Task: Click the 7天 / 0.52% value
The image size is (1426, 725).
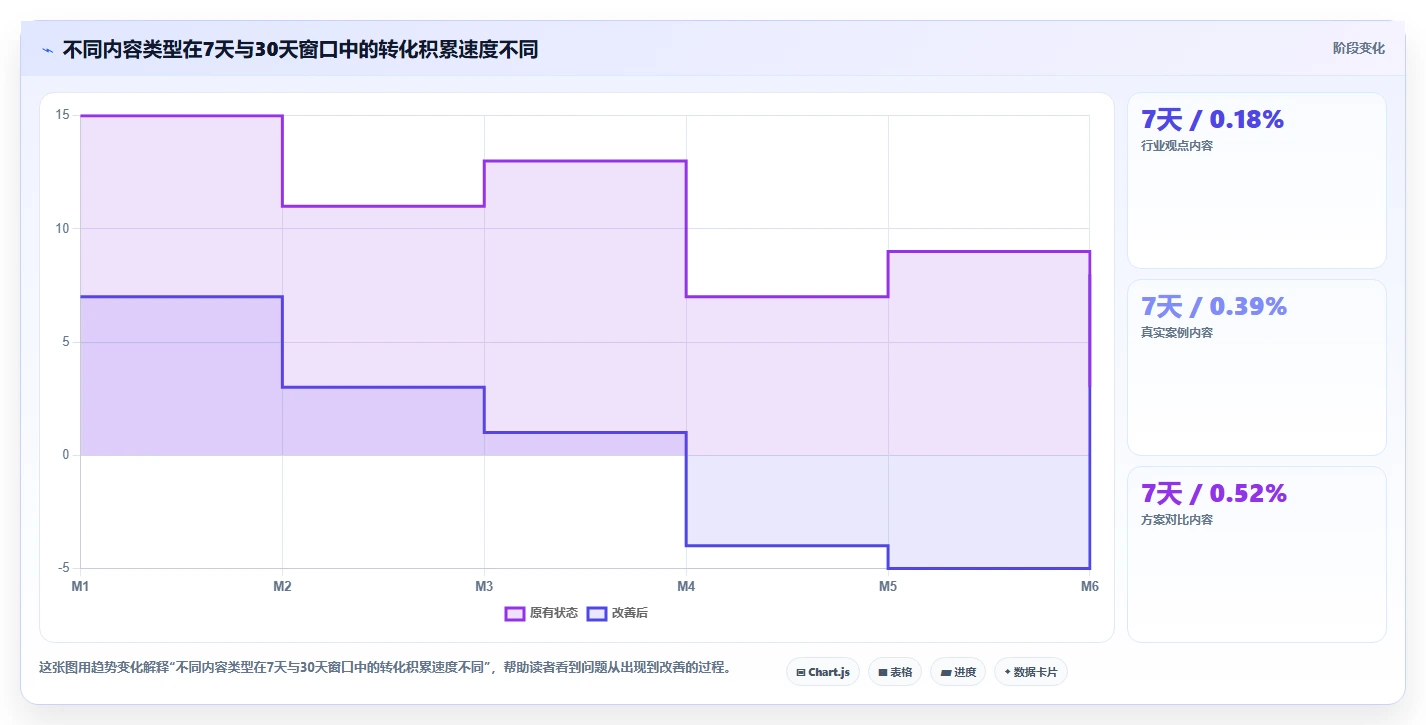Action: [x=1214, y=494]
